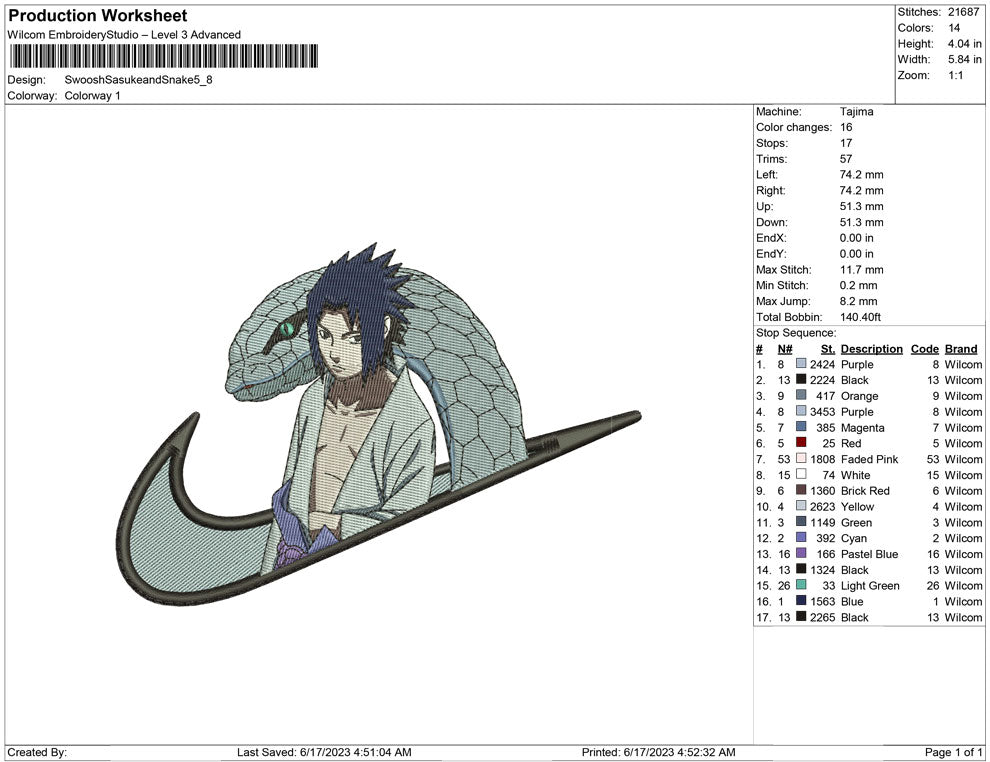This screenshot has height=762, width=990.
Task: Click the St. column header
Action: tap(828, 349)
